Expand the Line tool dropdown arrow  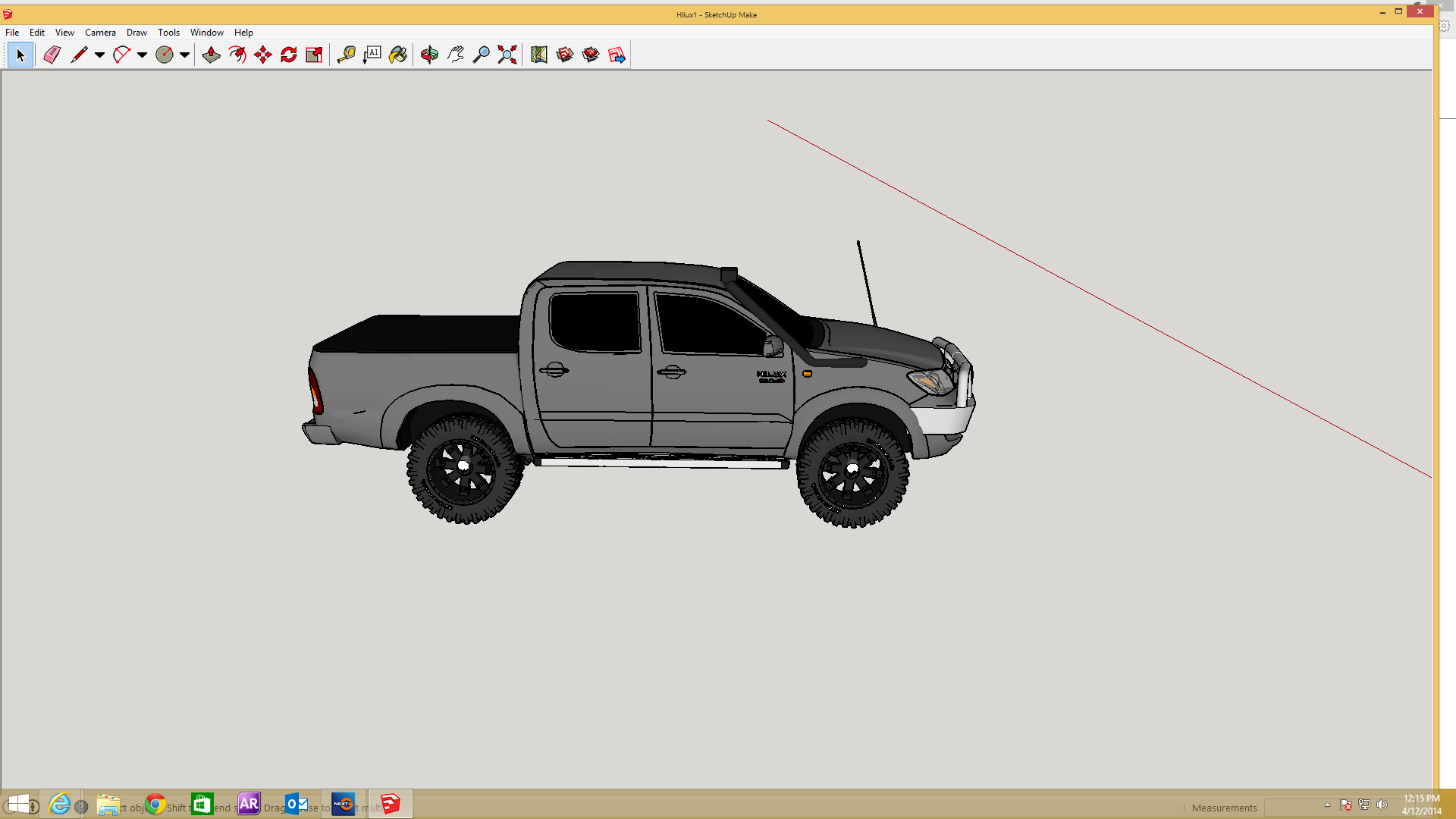pos(99,55)
